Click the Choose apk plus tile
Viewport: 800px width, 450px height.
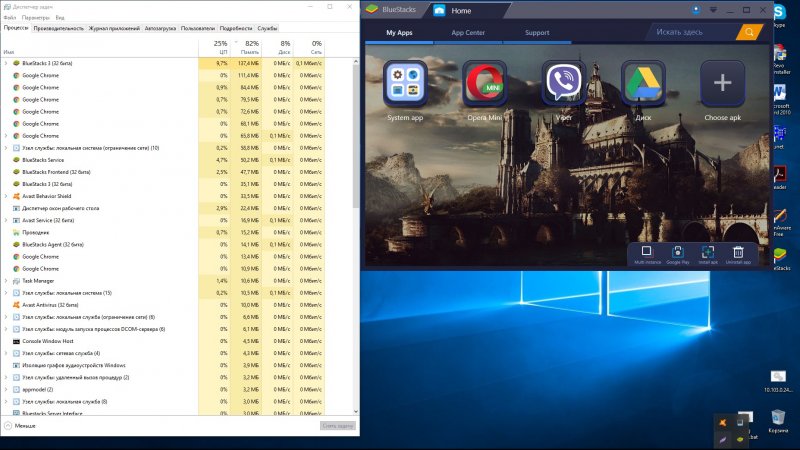(x=722, y=83)
